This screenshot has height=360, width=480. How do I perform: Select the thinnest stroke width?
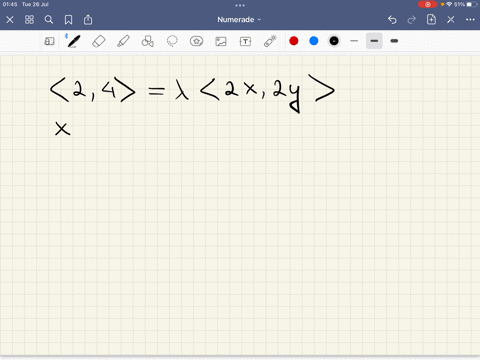pyautogui.click(x=354, y=41)
